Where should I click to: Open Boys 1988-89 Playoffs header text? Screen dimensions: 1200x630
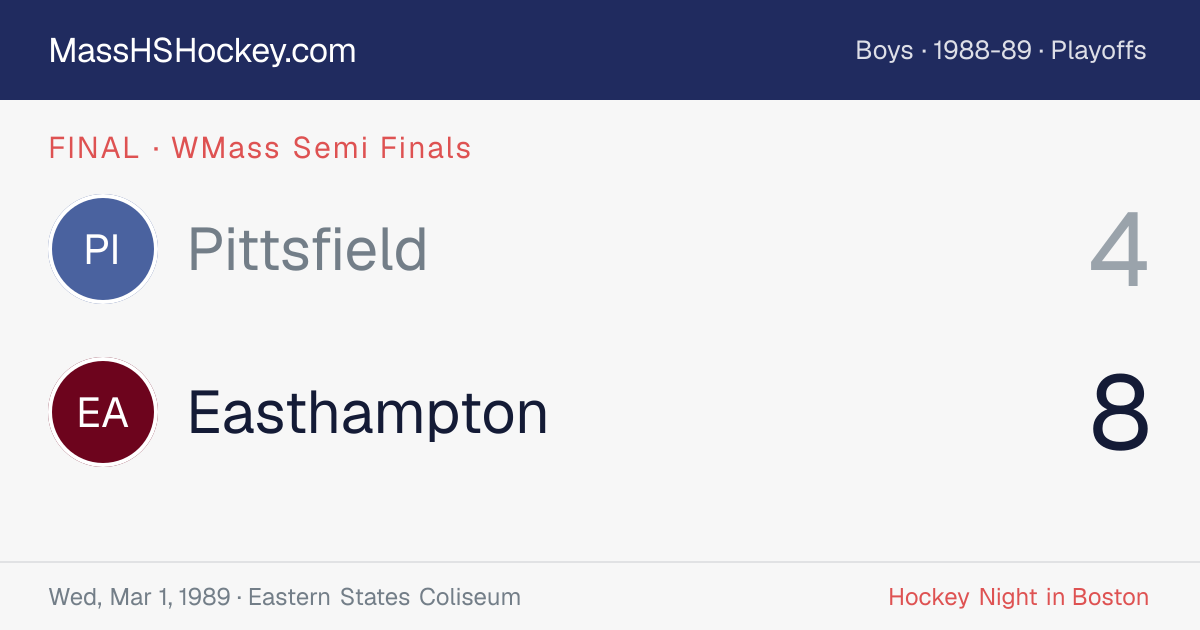pos(1001,50)
